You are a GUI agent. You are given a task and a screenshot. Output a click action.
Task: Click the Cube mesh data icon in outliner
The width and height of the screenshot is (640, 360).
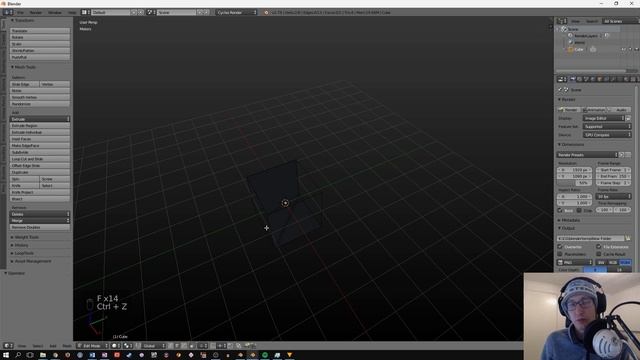[593, 49]
